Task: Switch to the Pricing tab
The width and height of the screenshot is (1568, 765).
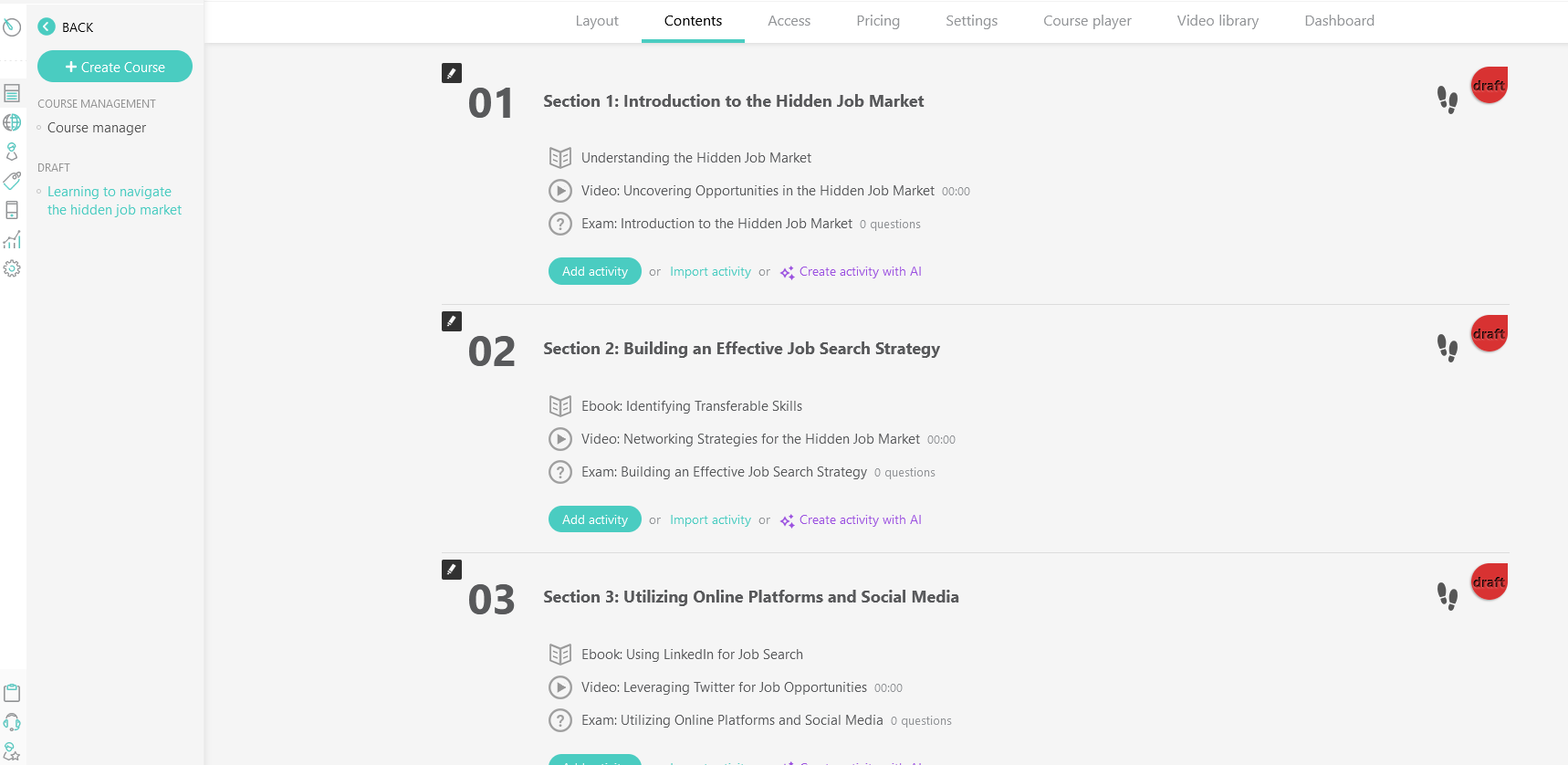Action: pyautogui.click(x=878, y=21)
